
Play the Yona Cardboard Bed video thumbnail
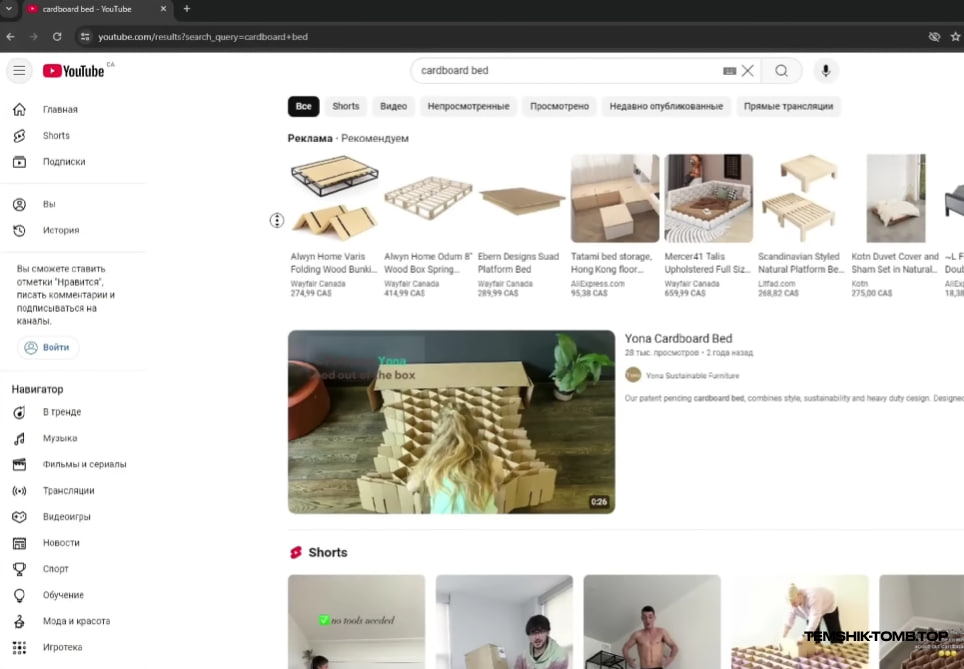pos(451,422)
